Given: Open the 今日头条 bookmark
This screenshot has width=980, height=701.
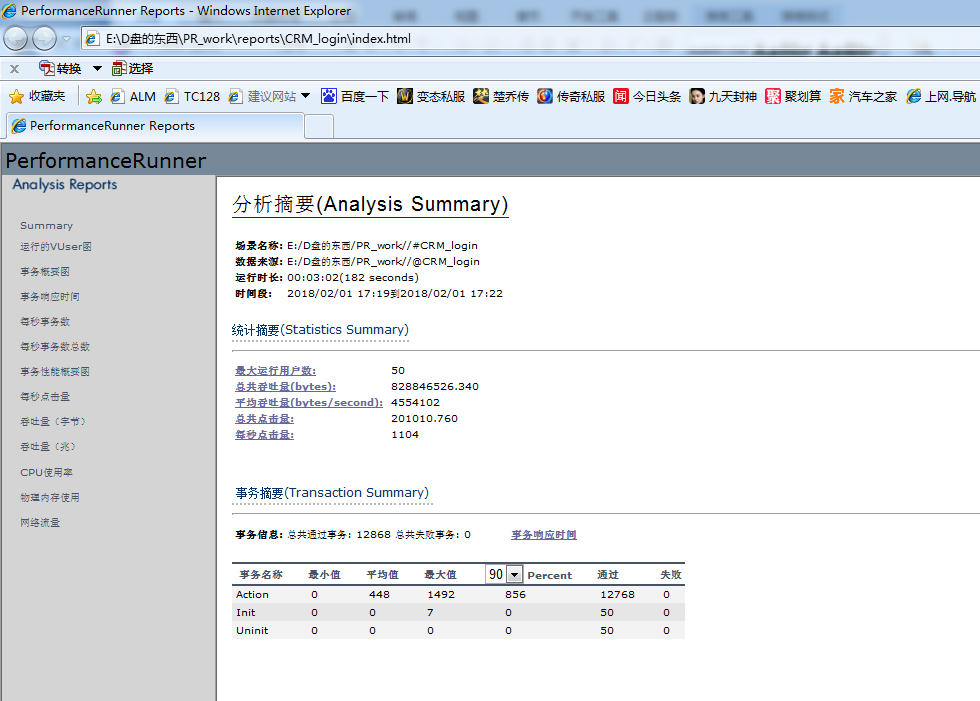Looking at the screenshot, I should [x=621, y=97].
